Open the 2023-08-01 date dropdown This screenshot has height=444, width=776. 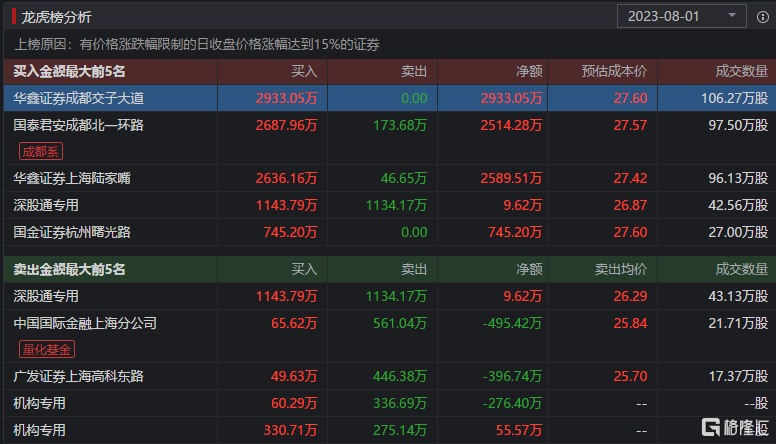[x=681, y=16]
